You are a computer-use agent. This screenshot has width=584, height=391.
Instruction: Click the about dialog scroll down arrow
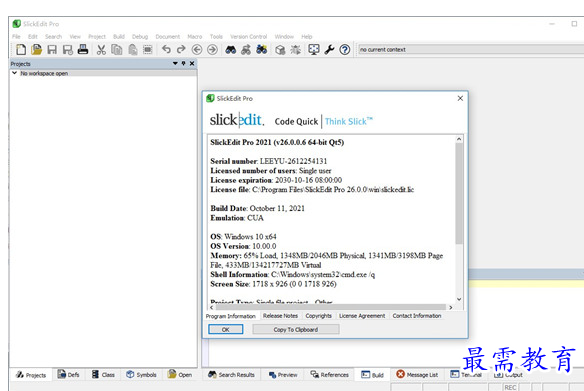pos(459,299)
